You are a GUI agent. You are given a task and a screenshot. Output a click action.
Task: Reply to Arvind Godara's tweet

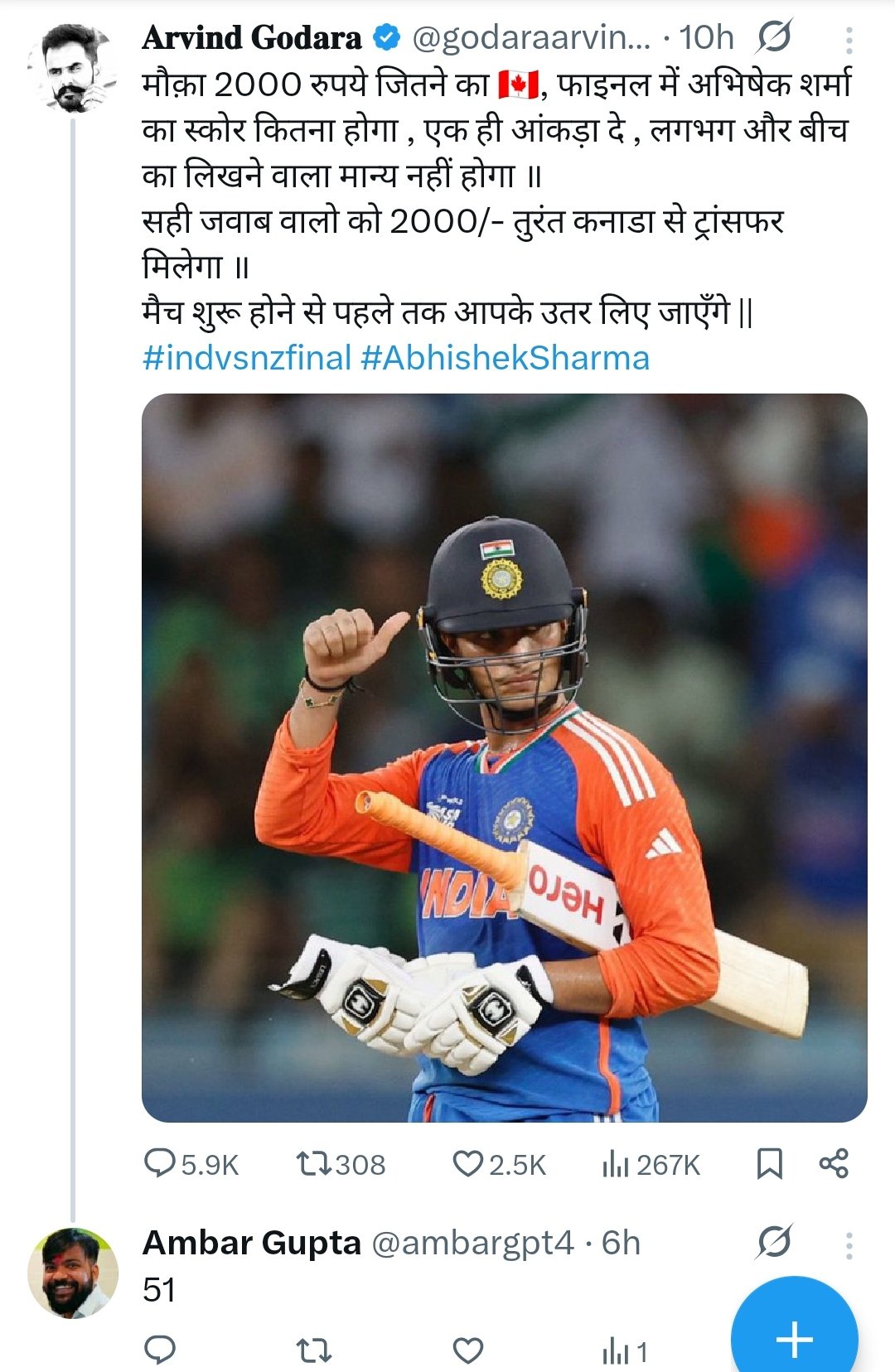(x=160, y=1164)
